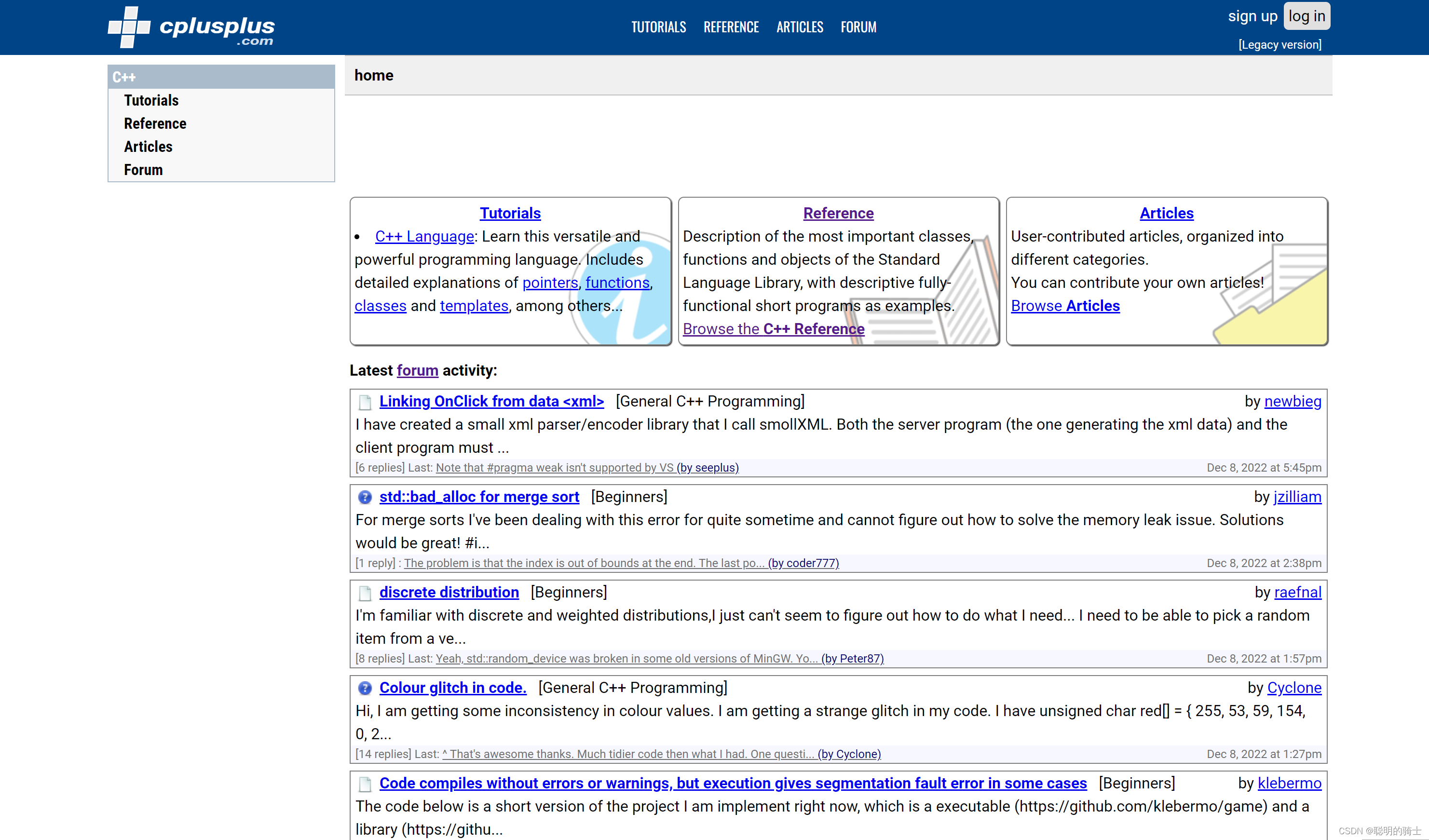1429x840 pixels.
Task: Click the page icon beside segmentation fault thread
Action: coord(365,784)
